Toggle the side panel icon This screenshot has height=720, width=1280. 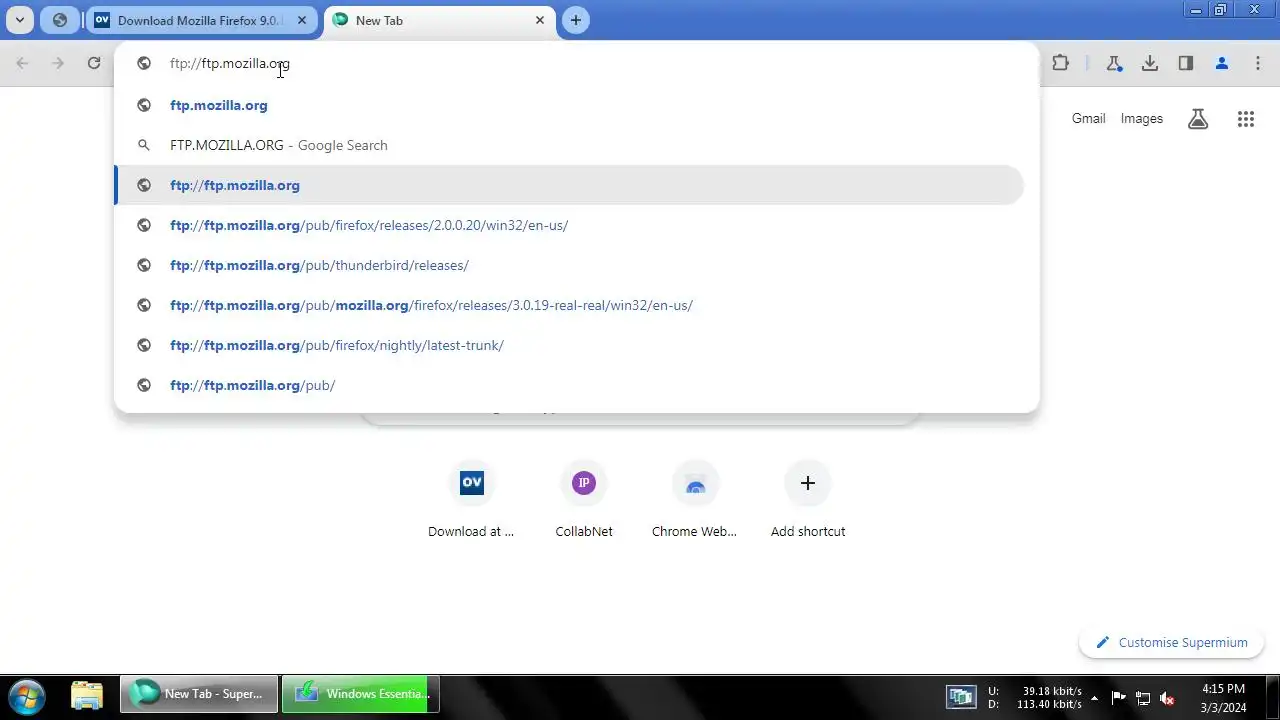tap(1186, 63)
